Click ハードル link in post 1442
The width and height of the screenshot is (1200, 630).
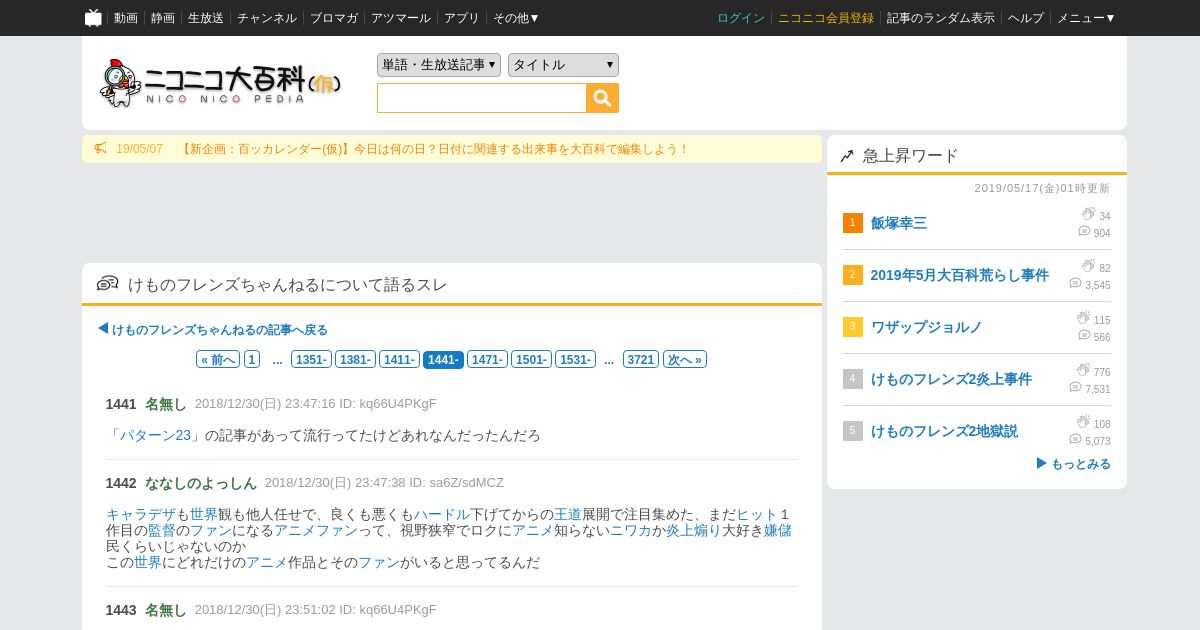tap(442, 514)
